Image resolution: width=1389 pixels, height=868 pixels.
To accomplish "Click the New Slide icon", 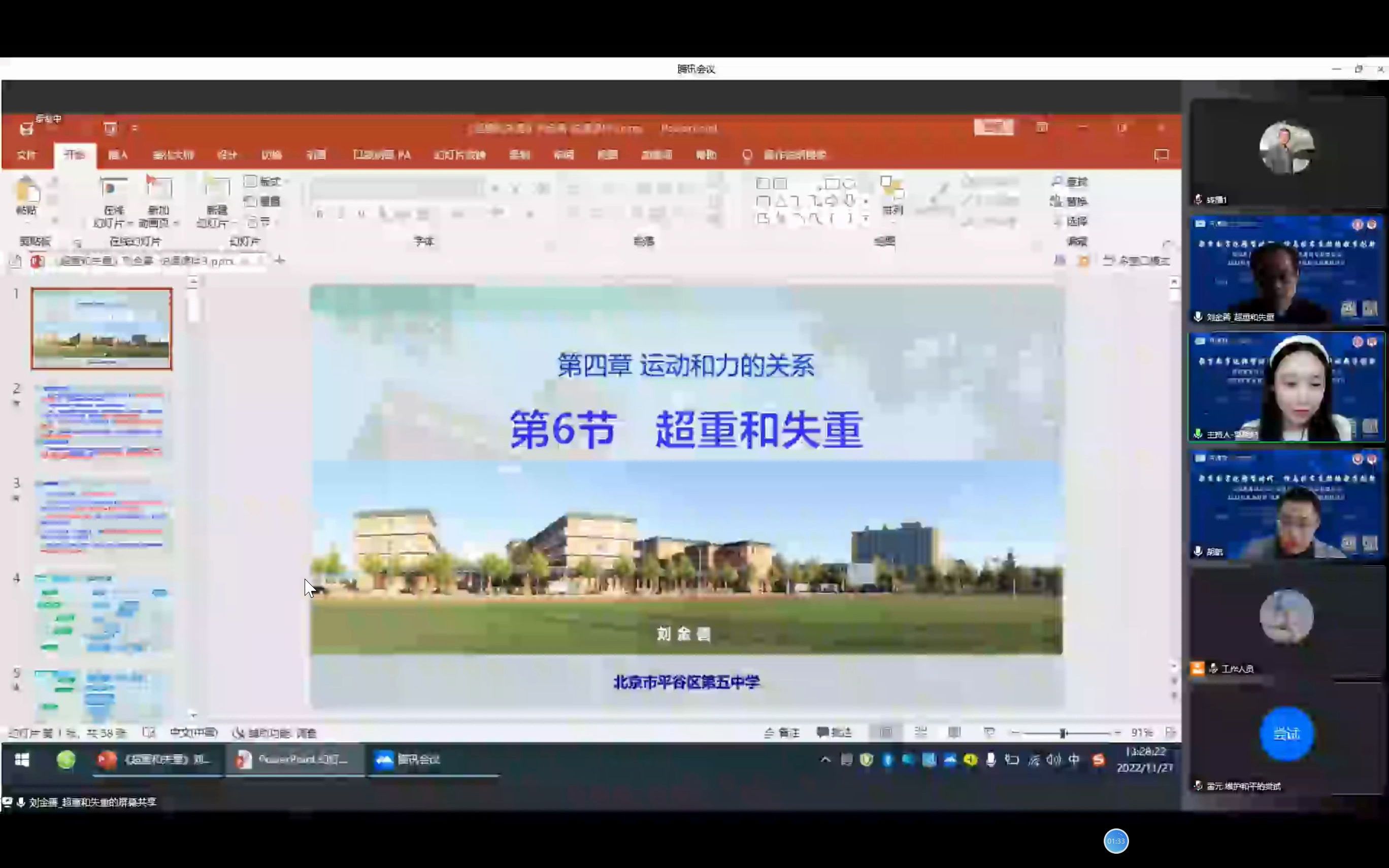I will pos(216,188).
